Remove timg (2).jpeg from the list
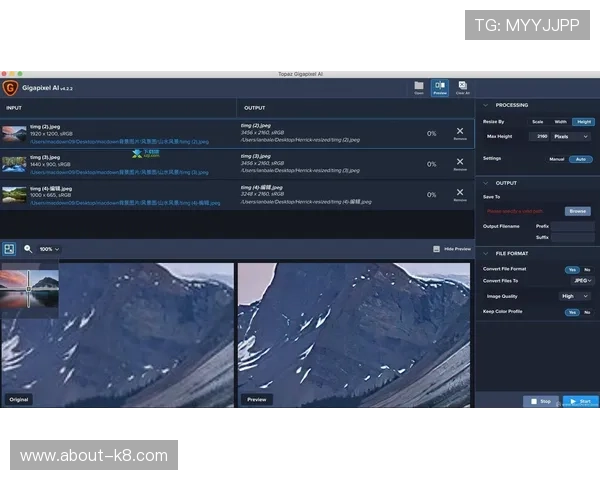 tap(460, 132)
